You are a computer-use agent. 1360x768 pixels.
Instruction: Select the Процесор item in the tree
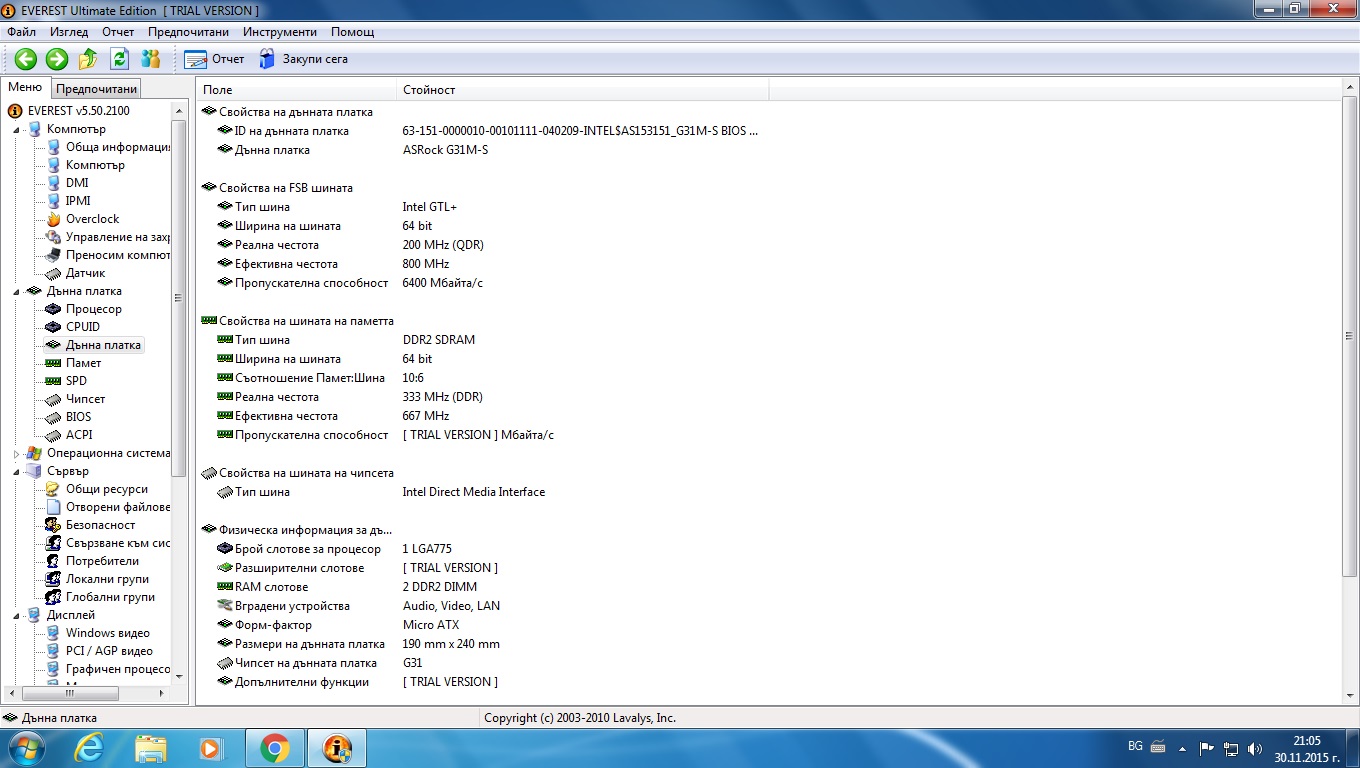[93, 309]
